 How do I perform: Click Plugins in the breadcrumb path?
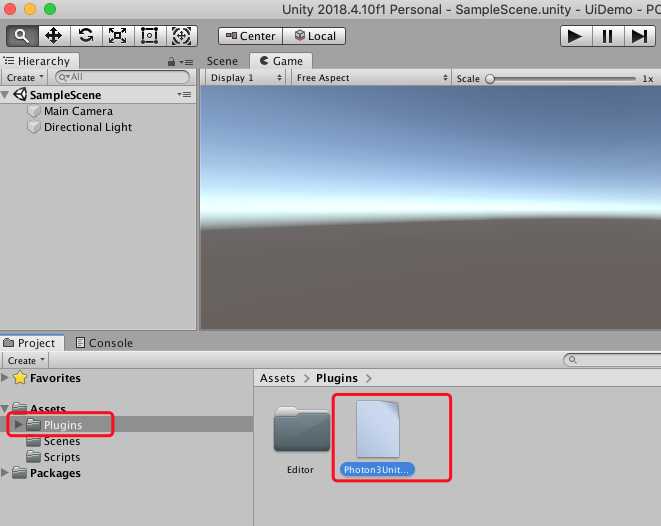coord(337,378)
